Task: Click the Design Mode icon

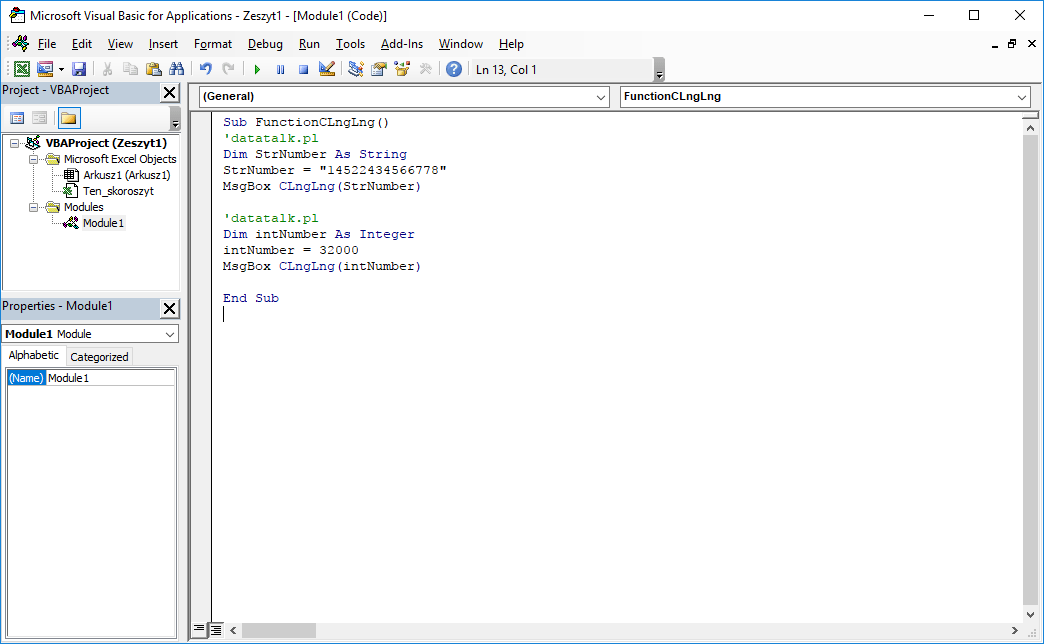Action: [326, 68]
